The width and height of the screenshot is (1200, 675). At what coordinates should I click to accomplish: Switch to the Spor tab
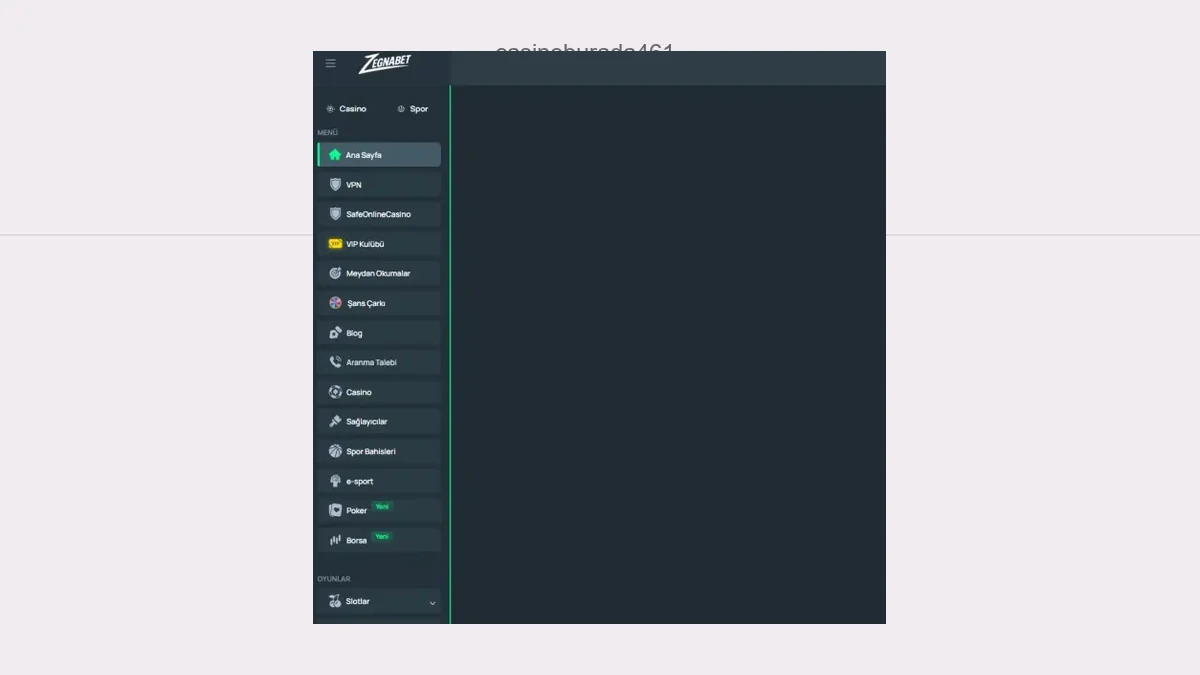coord(413,109)
